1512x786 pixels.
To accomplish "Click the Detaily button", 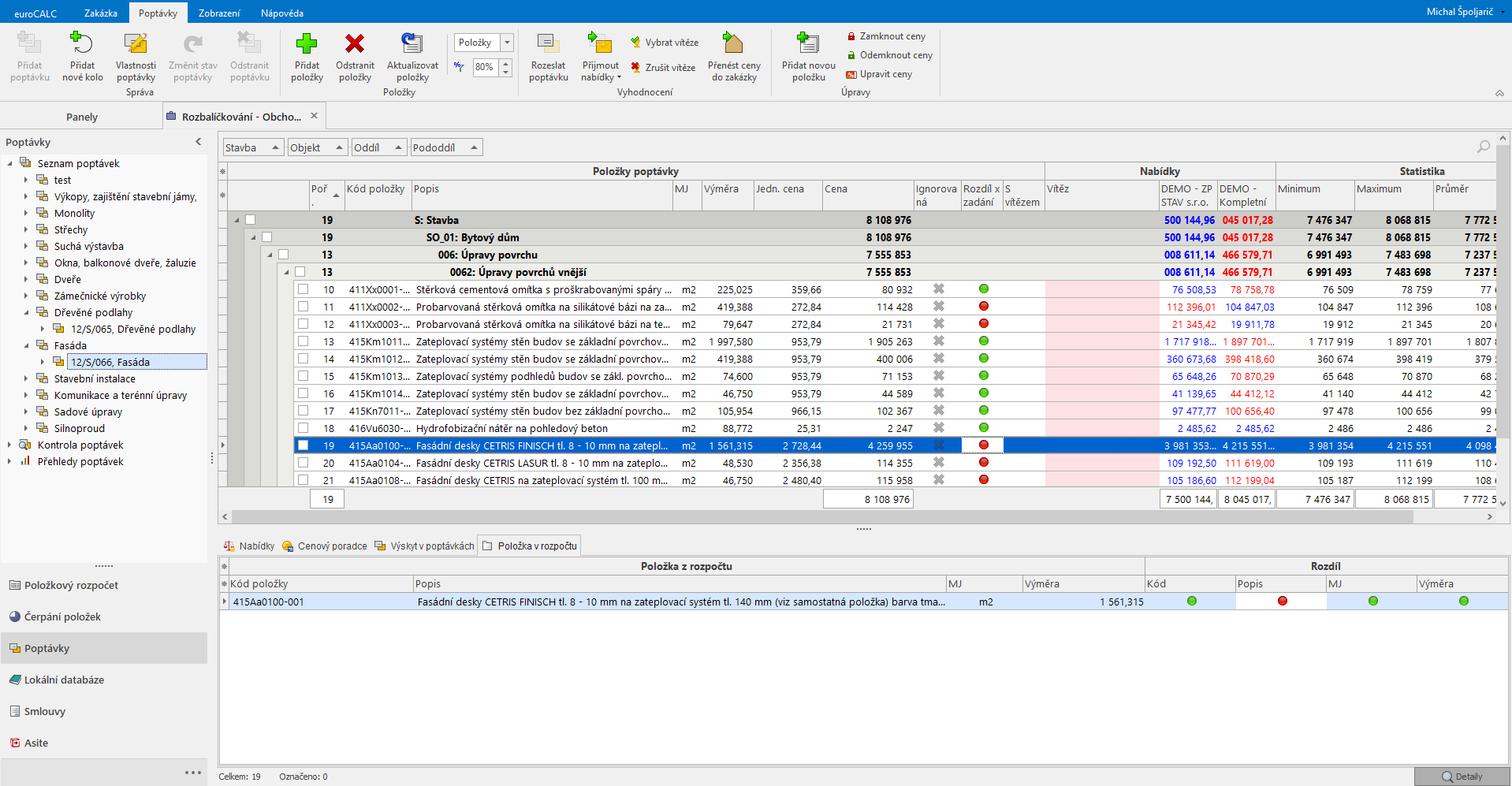I will [x=1462, y=777].
